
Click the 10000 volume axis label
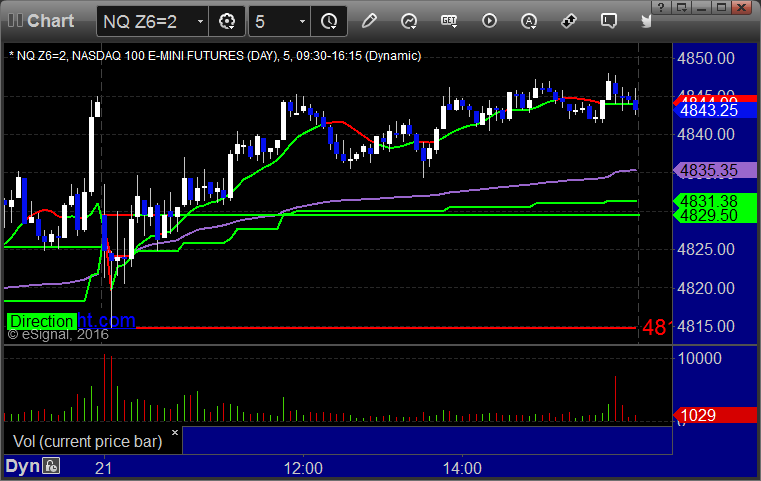(x=699, y=359)
